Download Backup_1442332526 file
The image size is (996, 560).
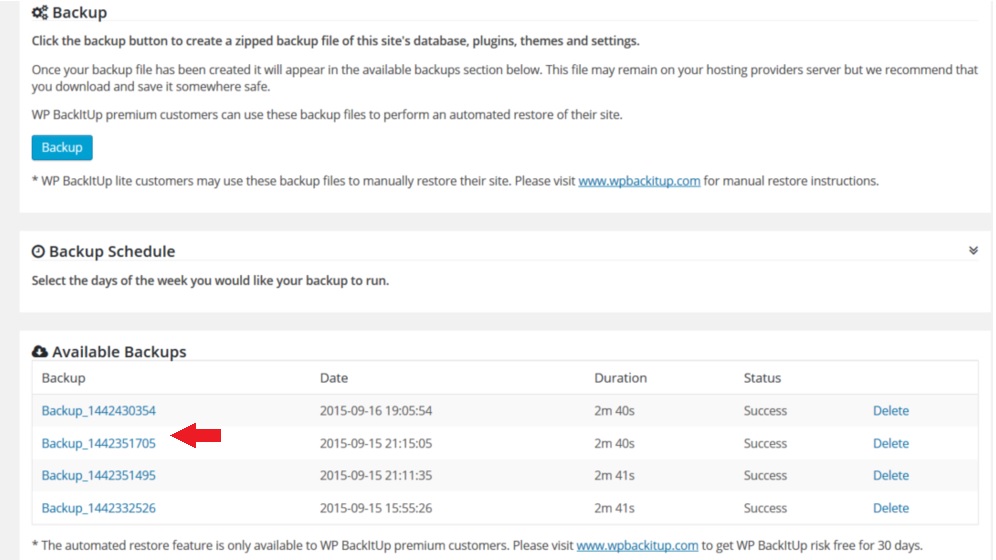[98, 508]
